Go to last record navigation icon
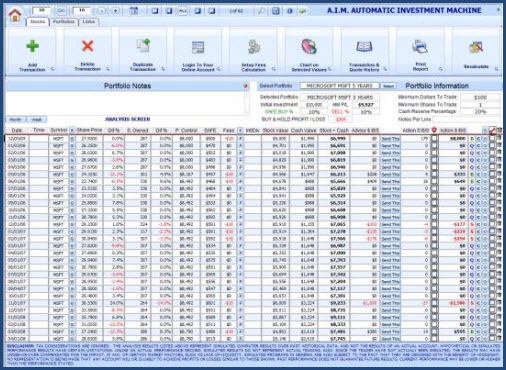Screen dimensions: 506x370 pyautogui.click(x=212, y=11)
